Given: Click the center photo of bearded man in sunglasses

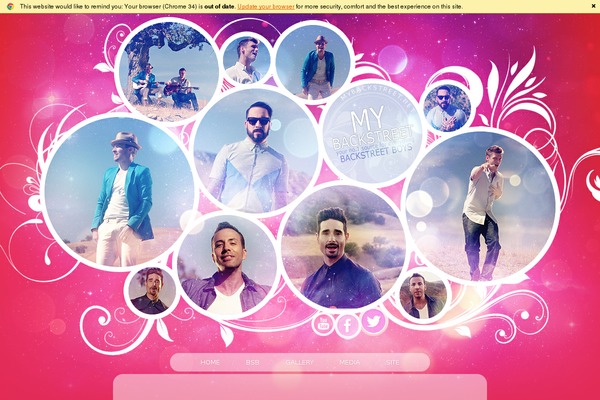Looking at the screenshot, I should 256,150.
